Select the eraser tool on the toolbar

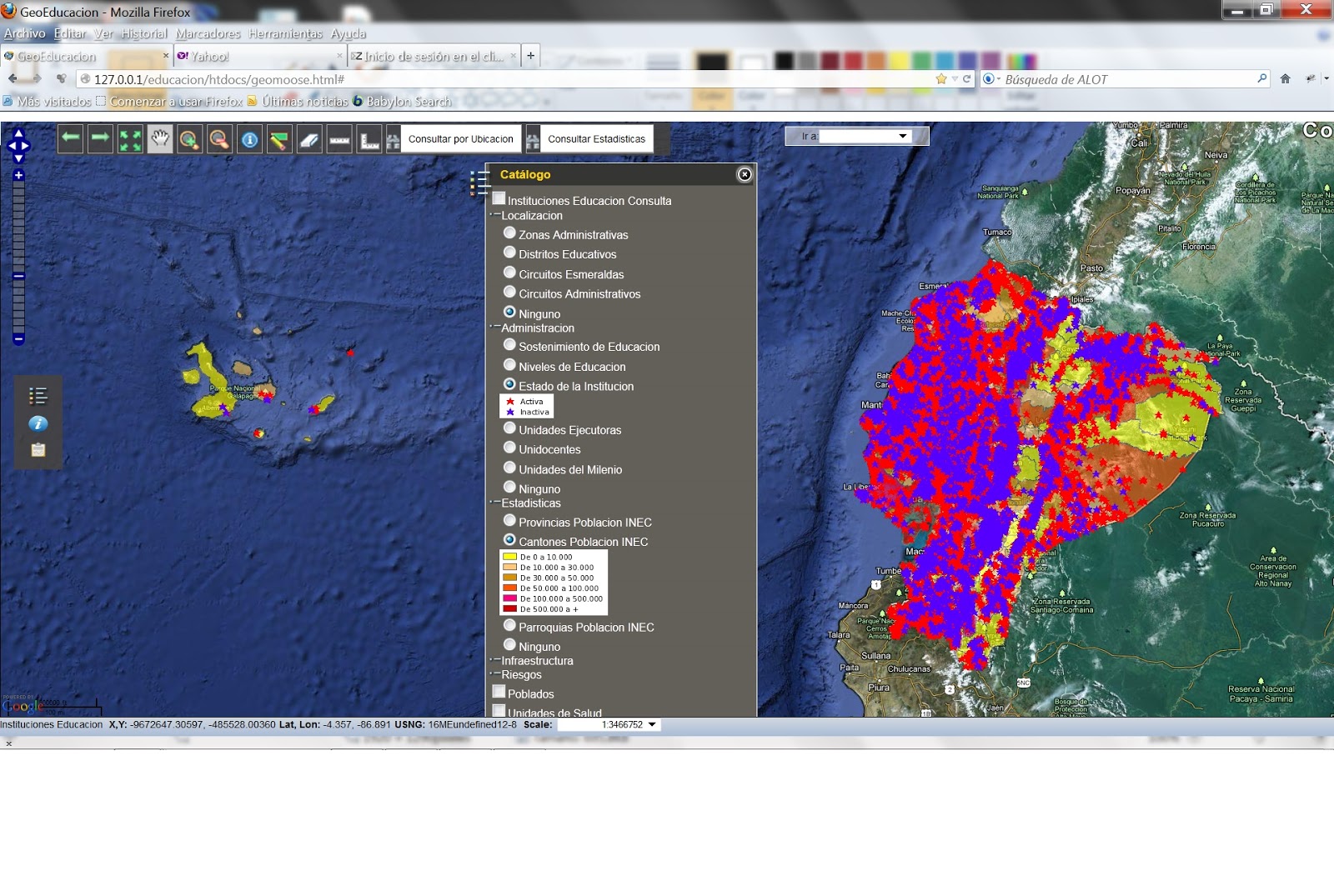tap(308, 138)
